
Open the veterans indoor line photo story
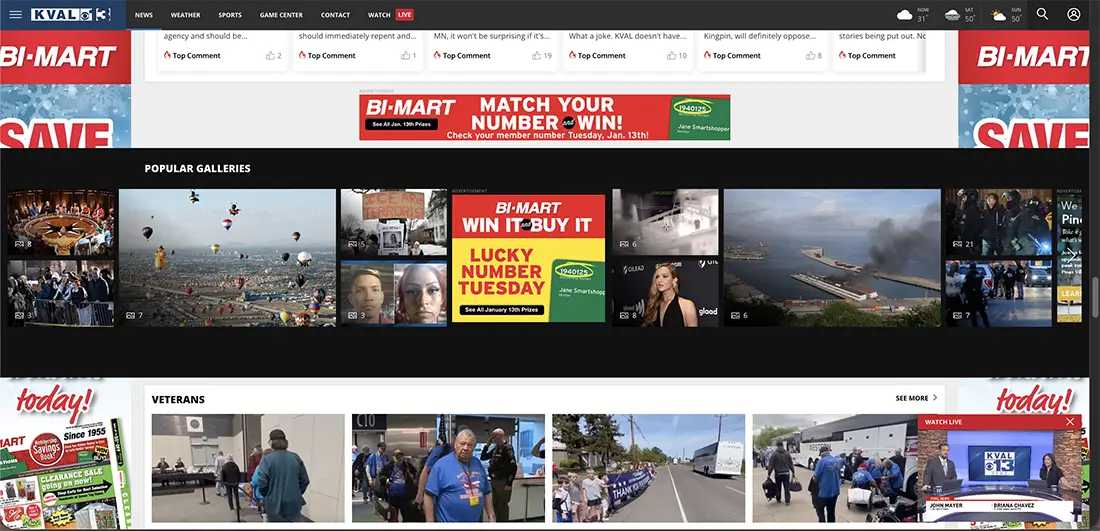click(248, 468)
